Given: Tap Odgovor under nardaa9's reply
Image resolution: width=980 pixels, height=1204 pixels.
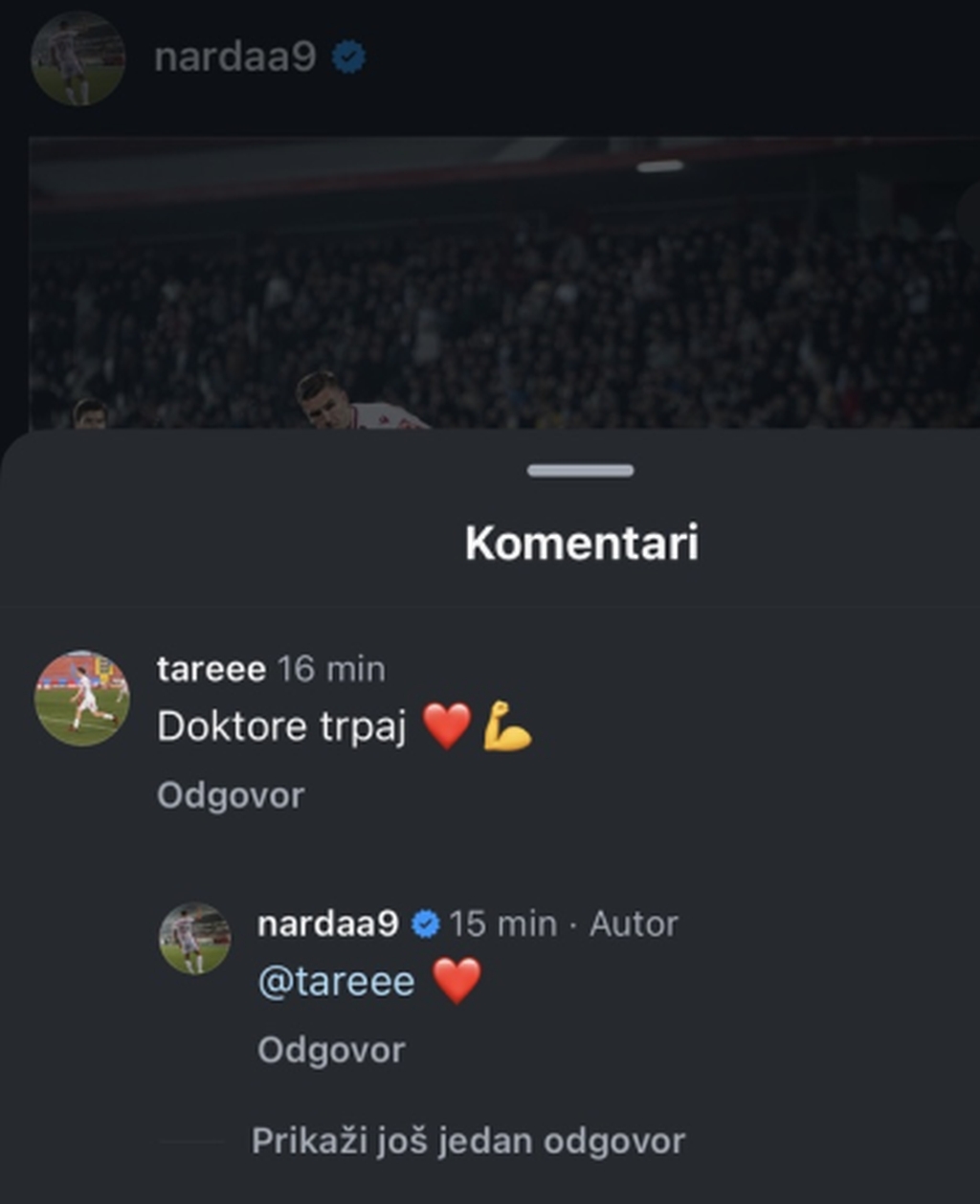Looking at the screenshot, I should pos(331,1050).
